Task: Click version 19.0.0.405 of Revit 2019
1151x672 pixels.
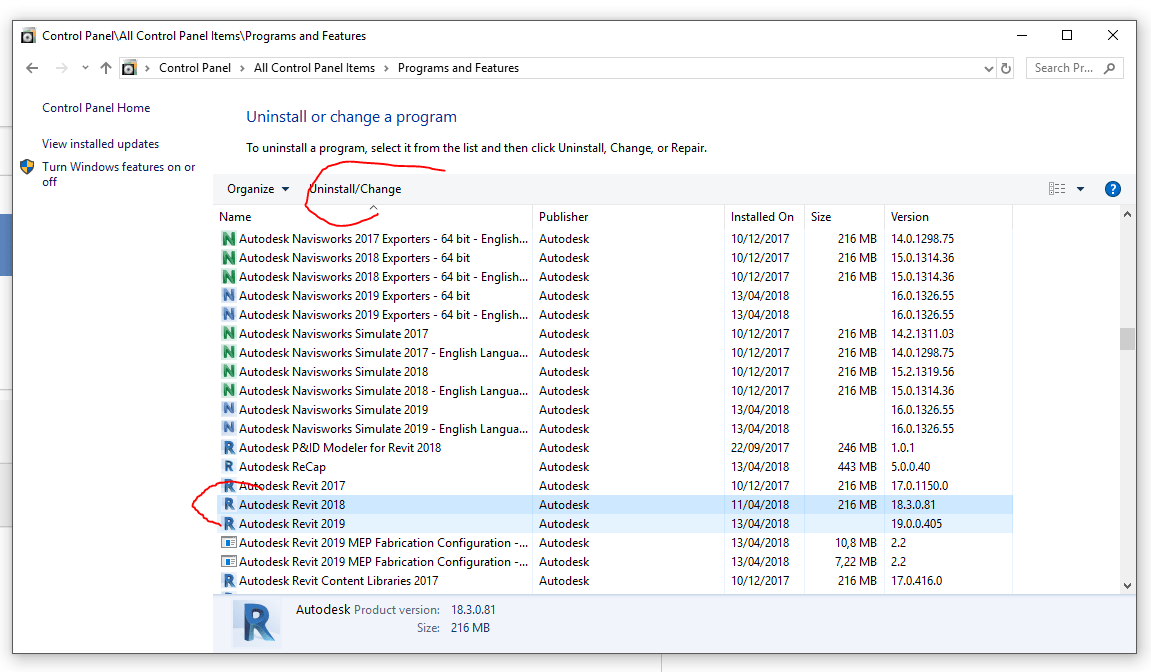Action: [916, 524]
